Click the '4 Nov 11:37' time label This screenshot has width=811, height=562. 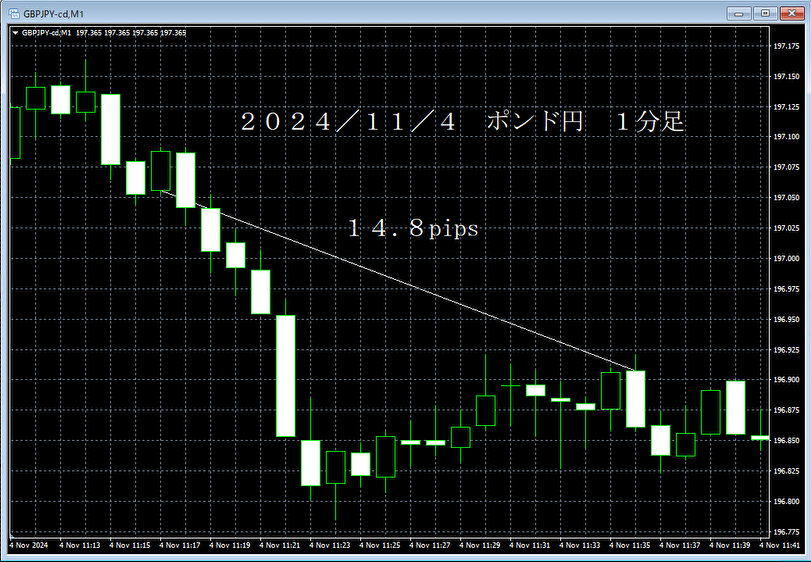pos(680,545)
